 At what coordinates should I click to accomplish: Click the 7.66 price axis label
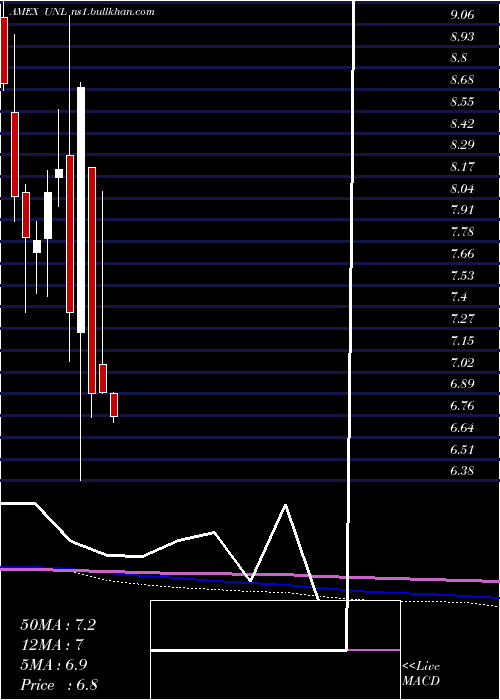(x=462, y=254)
